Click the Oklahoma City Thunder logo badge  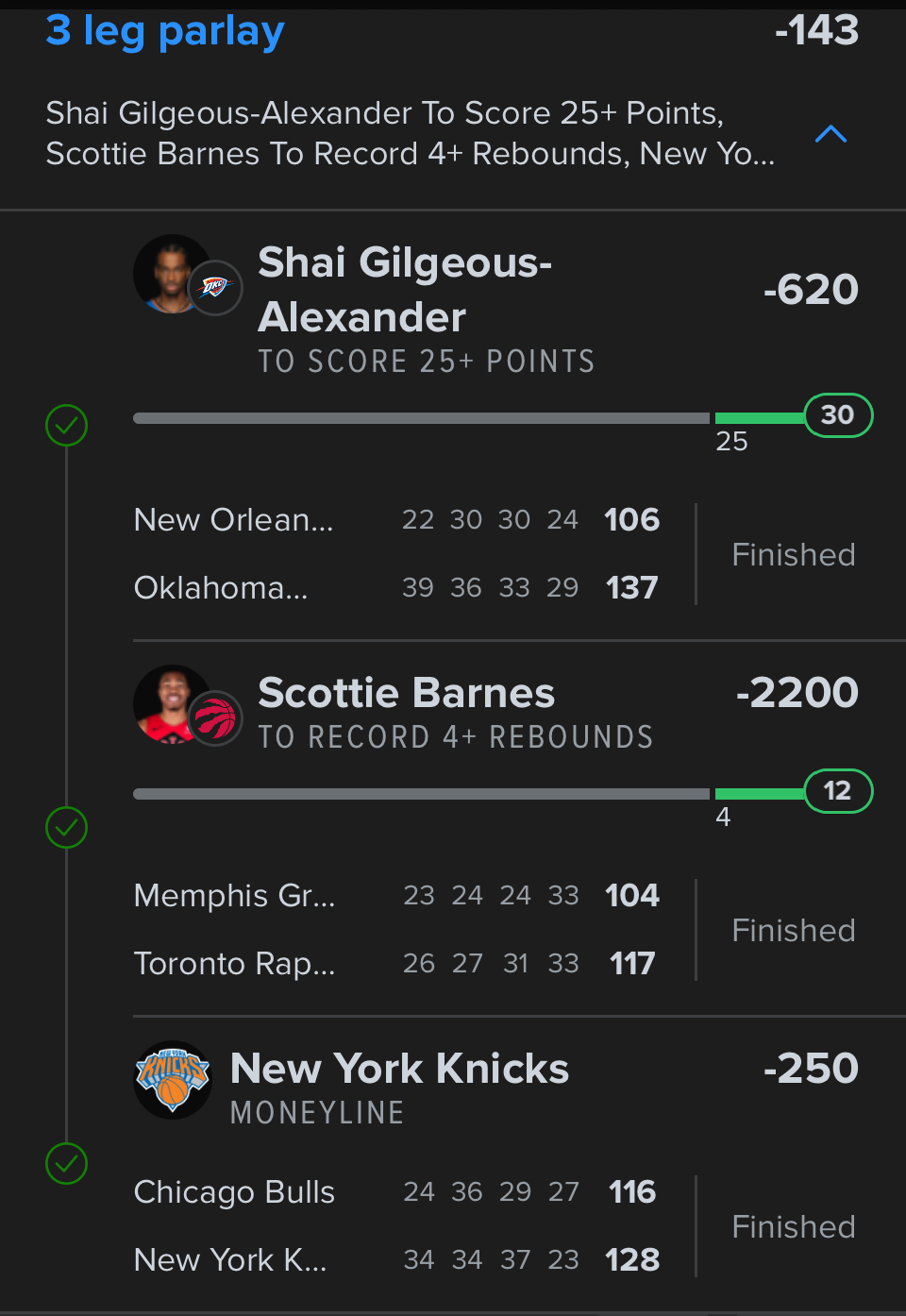(x=215, y=287)
